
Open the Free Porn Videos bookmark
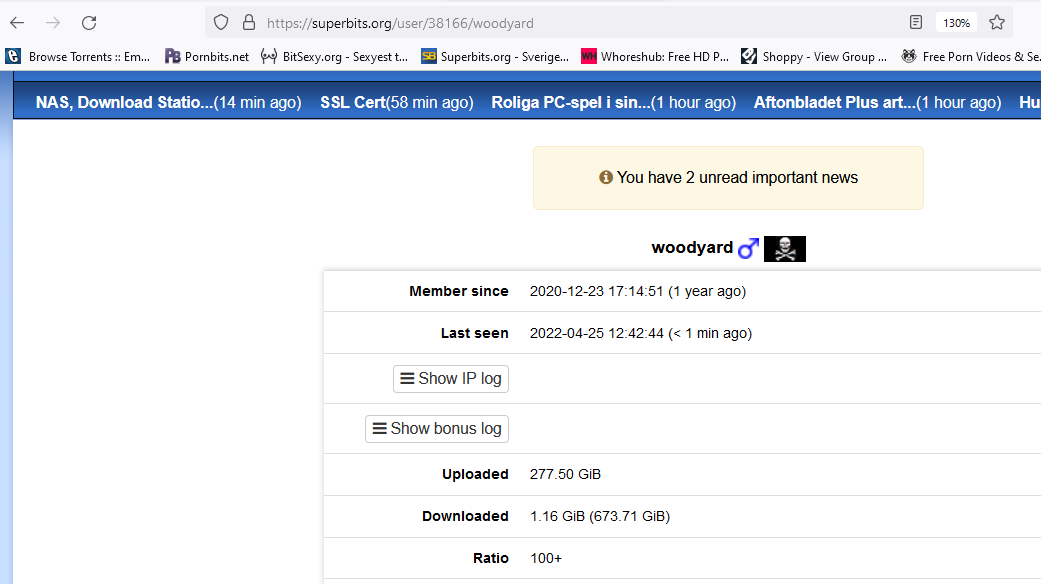pos(971,56)
